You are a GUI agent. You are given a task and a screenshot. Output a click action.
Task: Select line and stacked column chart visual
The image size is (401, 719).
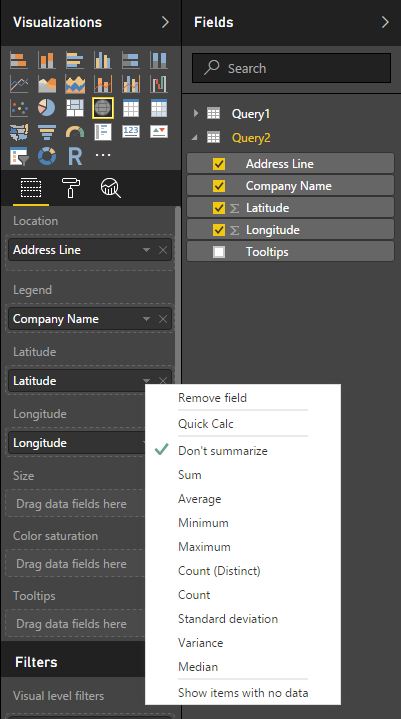pos(103,84)
